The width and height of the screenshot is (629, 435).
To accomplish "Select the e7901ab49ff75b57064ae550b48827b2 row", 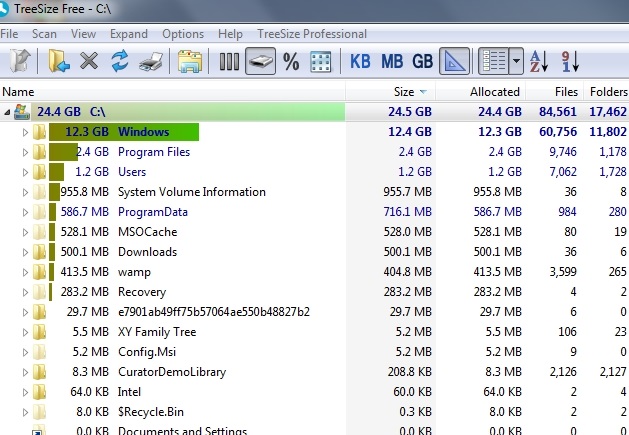I will (314, 312).
